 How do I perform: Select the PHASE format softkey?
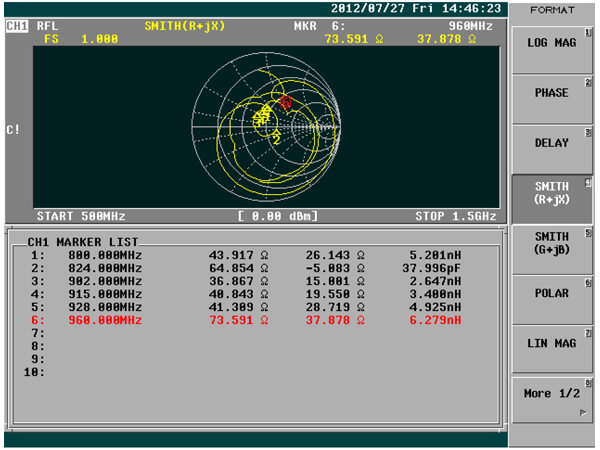551,100
